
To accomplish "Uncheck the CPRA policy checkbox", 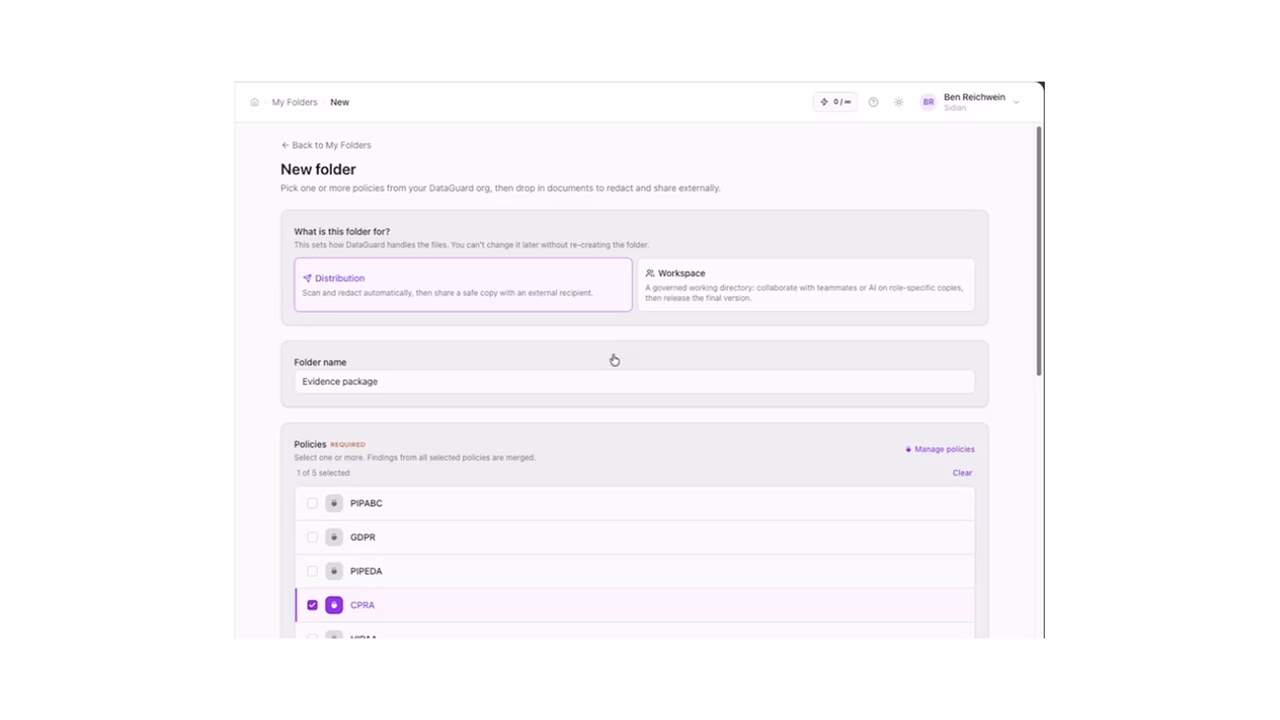I will (312, 605).
